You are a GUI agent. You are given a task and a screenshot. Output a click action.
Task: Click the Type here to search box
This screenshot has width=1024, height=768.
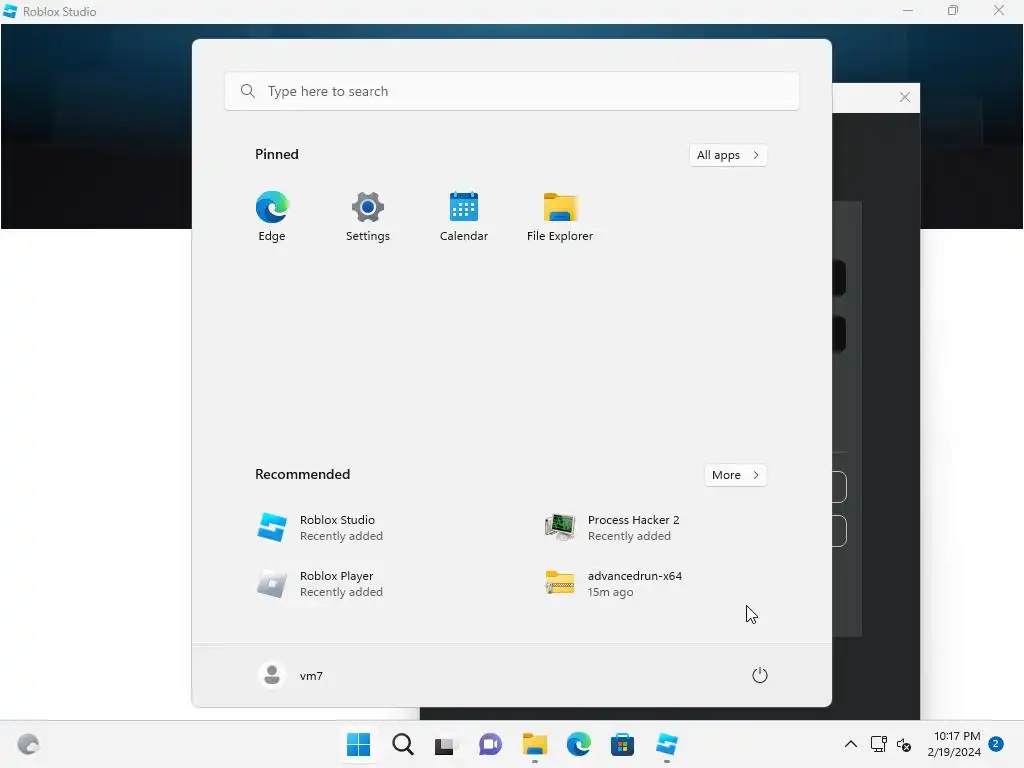pos(512,91)
